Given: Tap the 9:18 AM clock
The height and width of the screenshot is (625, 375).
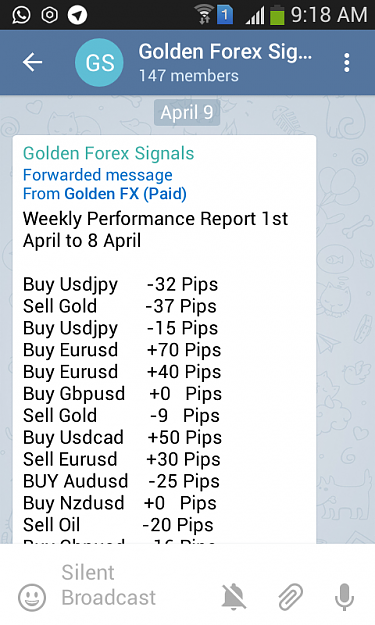Looking at the screenshot, I should [329, 15].
